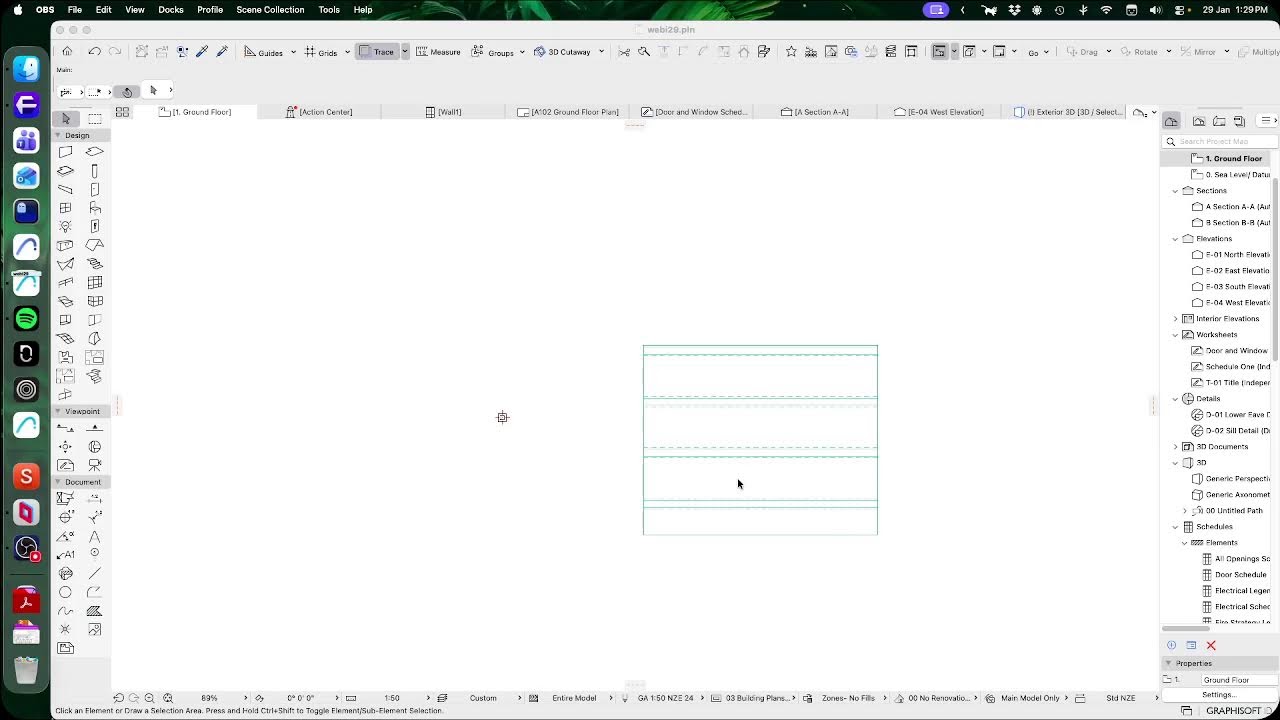Screen dimensions: 1280x720
Task: Toggle Guides on or off
Action: 264,52
